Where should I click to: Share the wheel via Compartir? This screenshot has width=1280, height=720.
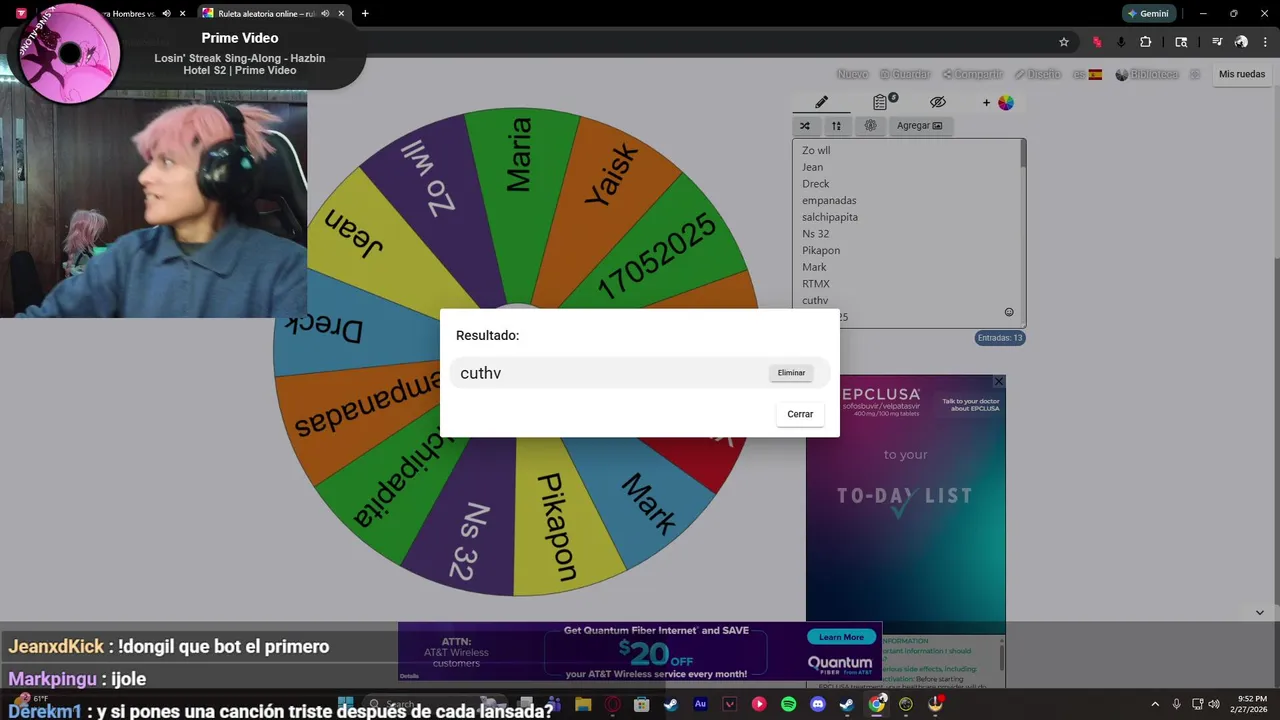pos(972,74)
